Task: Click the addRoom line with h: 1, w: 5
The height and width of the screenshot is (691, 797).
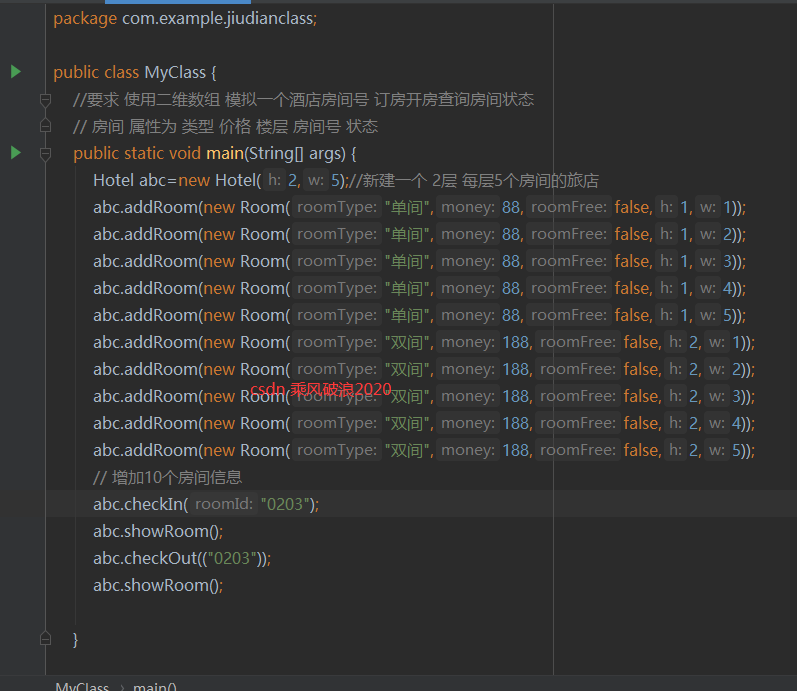Action: (x=419, y=315)
